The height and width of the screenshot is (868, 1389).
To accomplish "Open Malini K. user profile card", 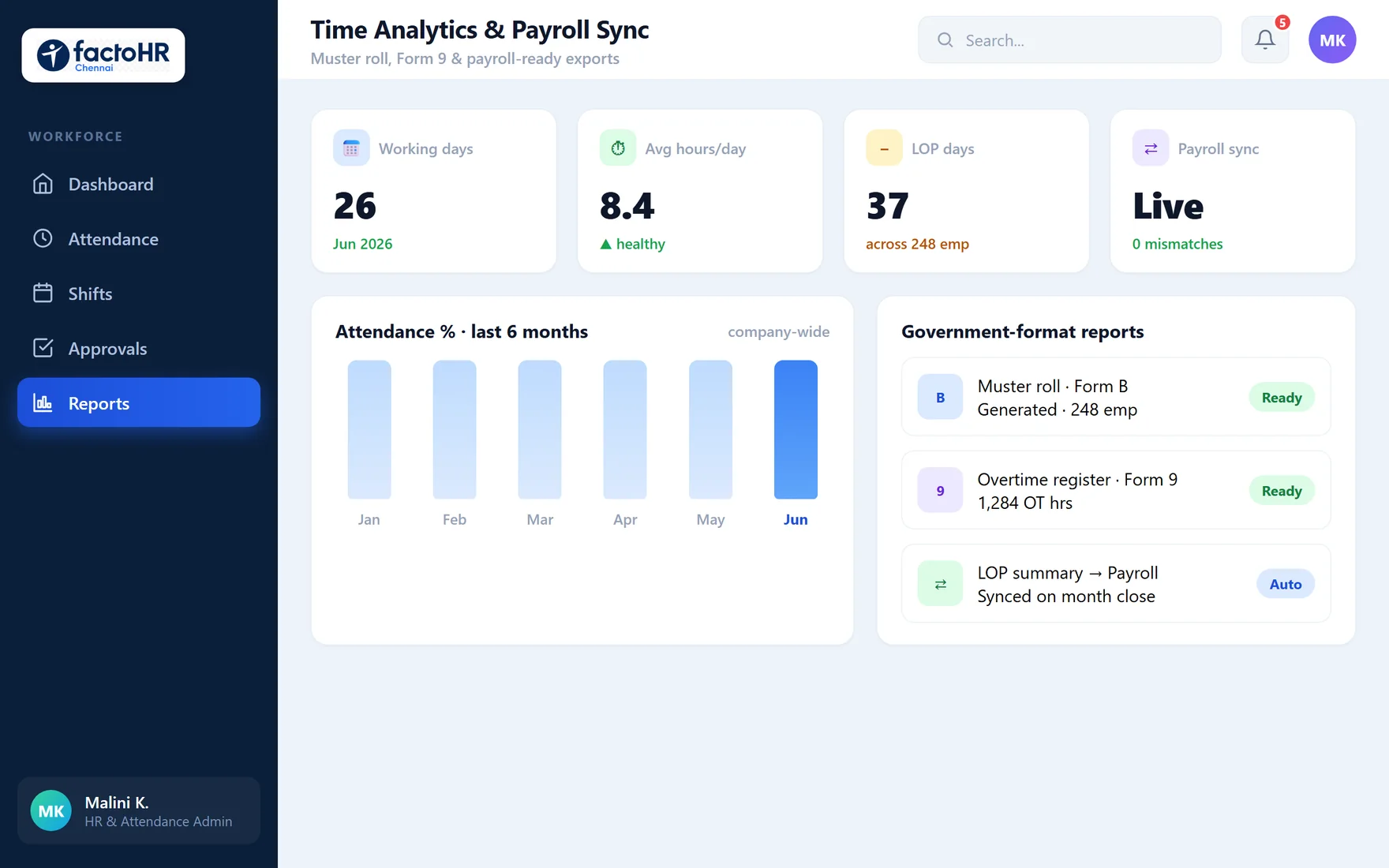I will click(139, 810).
